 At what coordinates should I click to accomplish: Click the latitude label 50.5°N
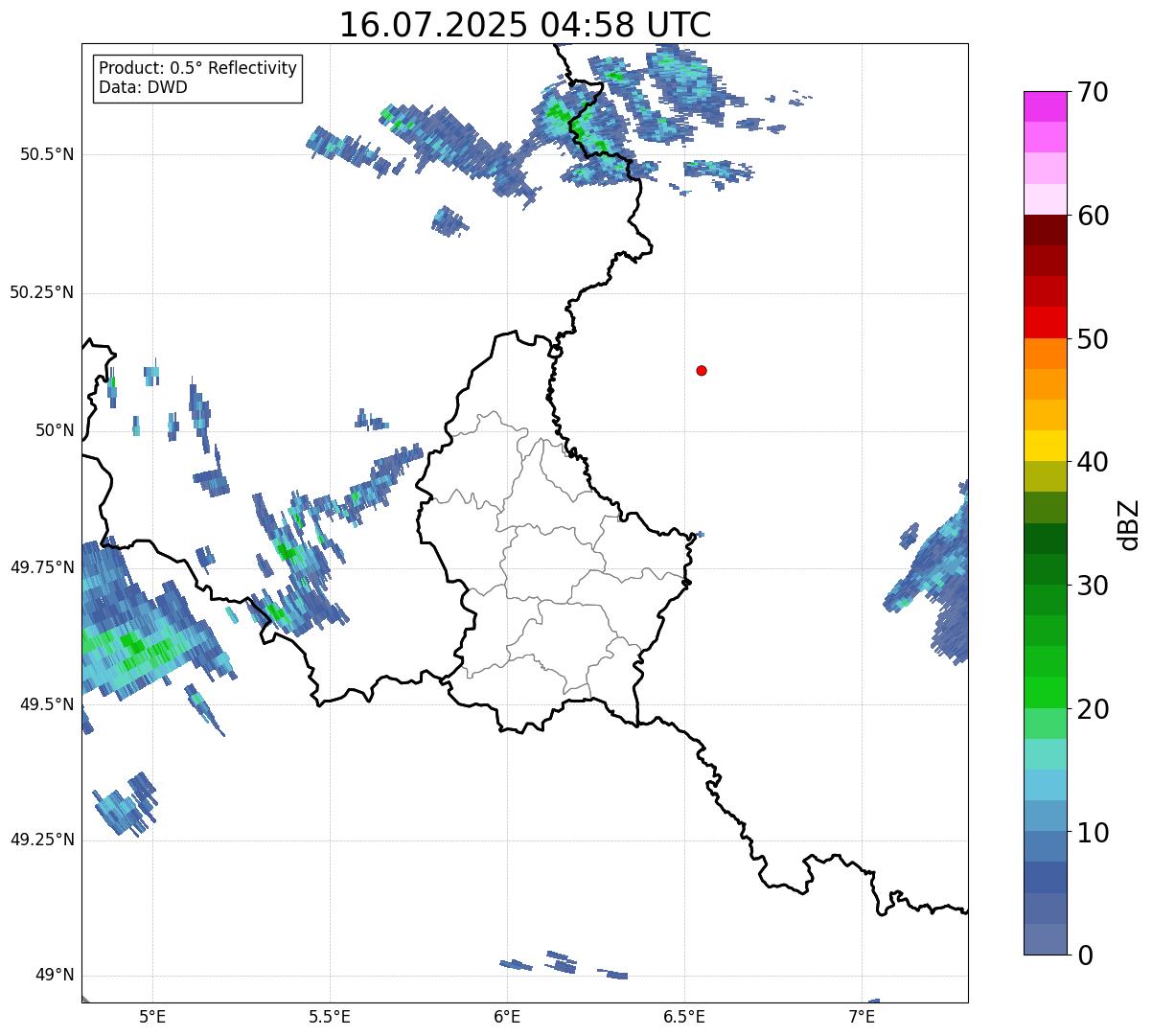click(x=46, y=154)
